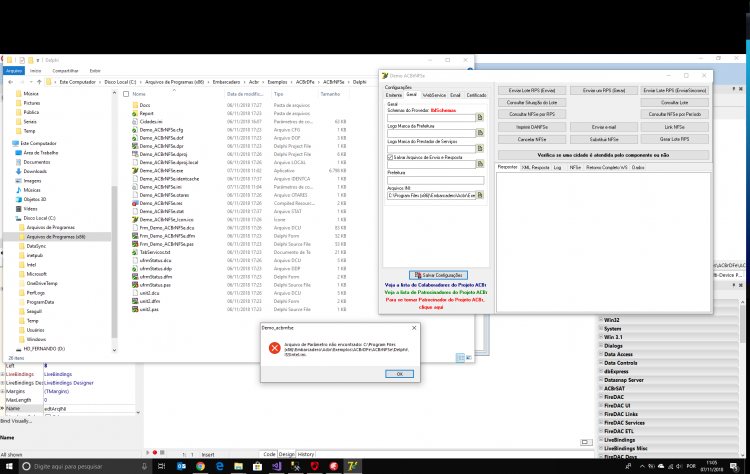Viewport: 750px width, 474px height.
Task: Click Salvar Configurações button
Action: [439, 275]
